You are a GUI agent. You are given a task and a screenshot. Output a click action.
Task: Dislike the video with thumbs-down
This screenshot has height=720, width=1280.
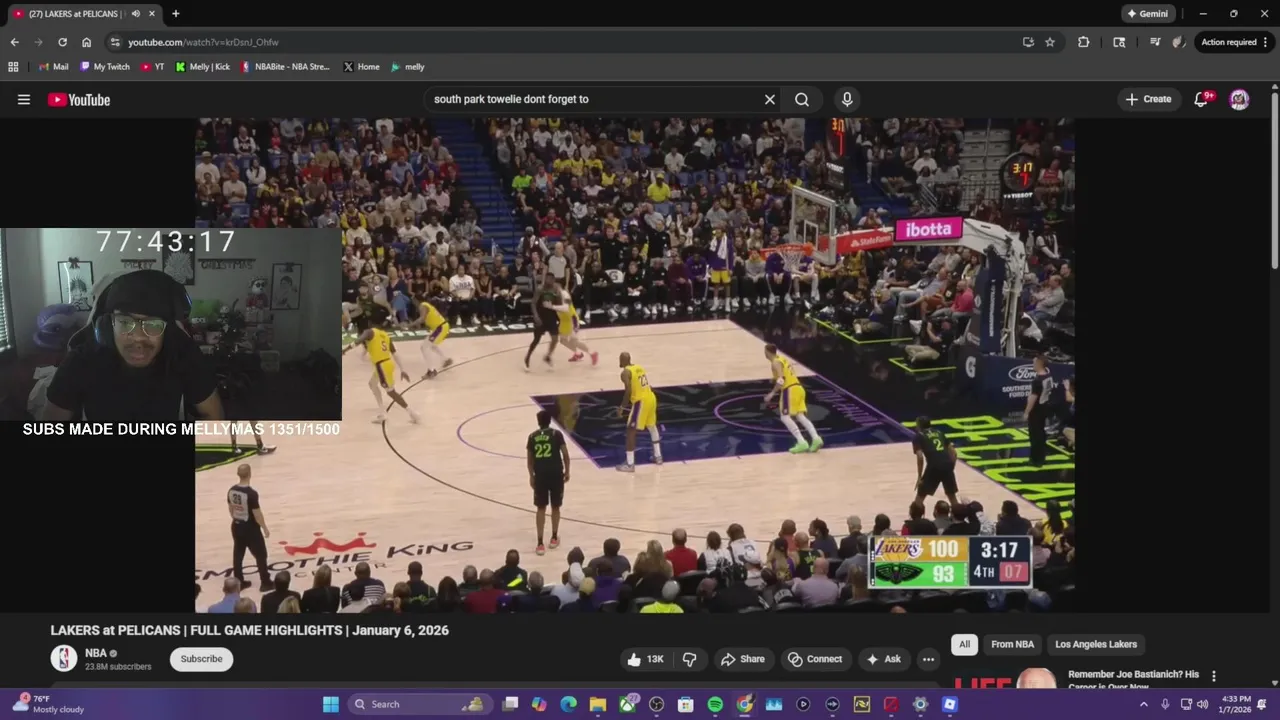(689, 659)
